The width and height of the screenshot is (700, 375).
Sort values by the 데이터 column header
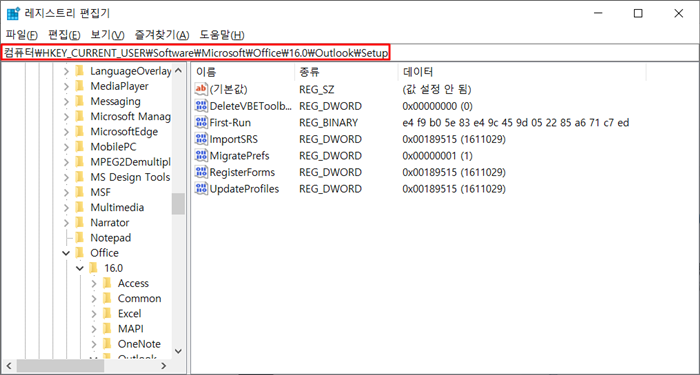[x=522, y=71]
